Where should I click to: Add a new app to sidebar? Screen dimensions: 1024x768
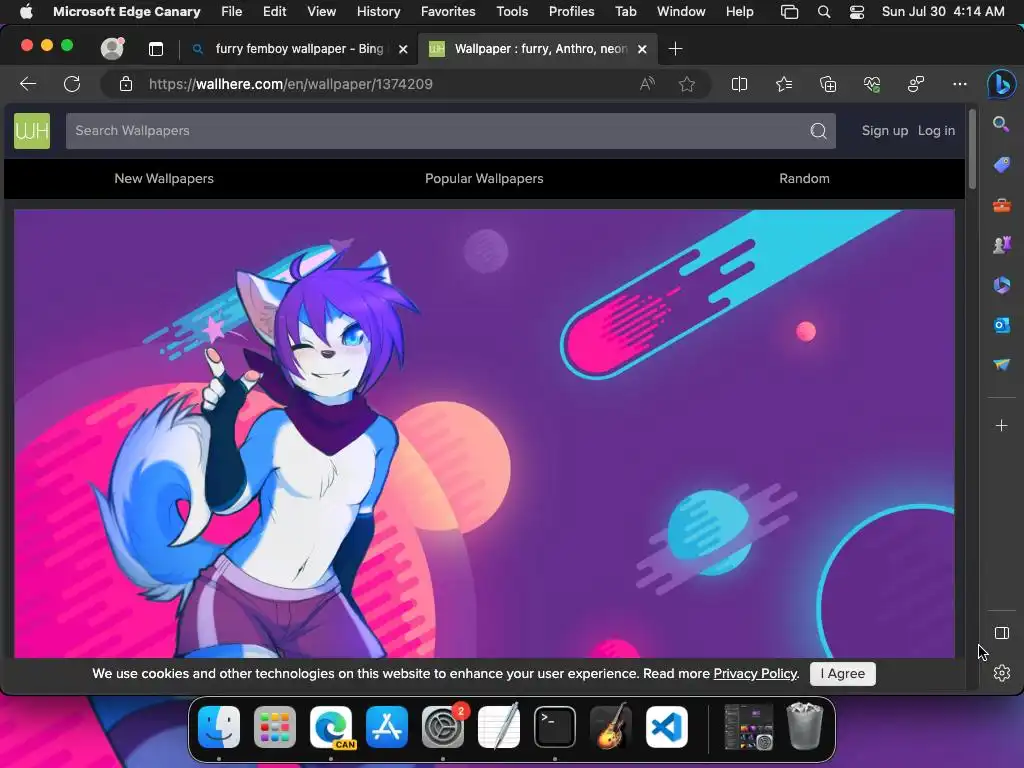coord(1001,426)
